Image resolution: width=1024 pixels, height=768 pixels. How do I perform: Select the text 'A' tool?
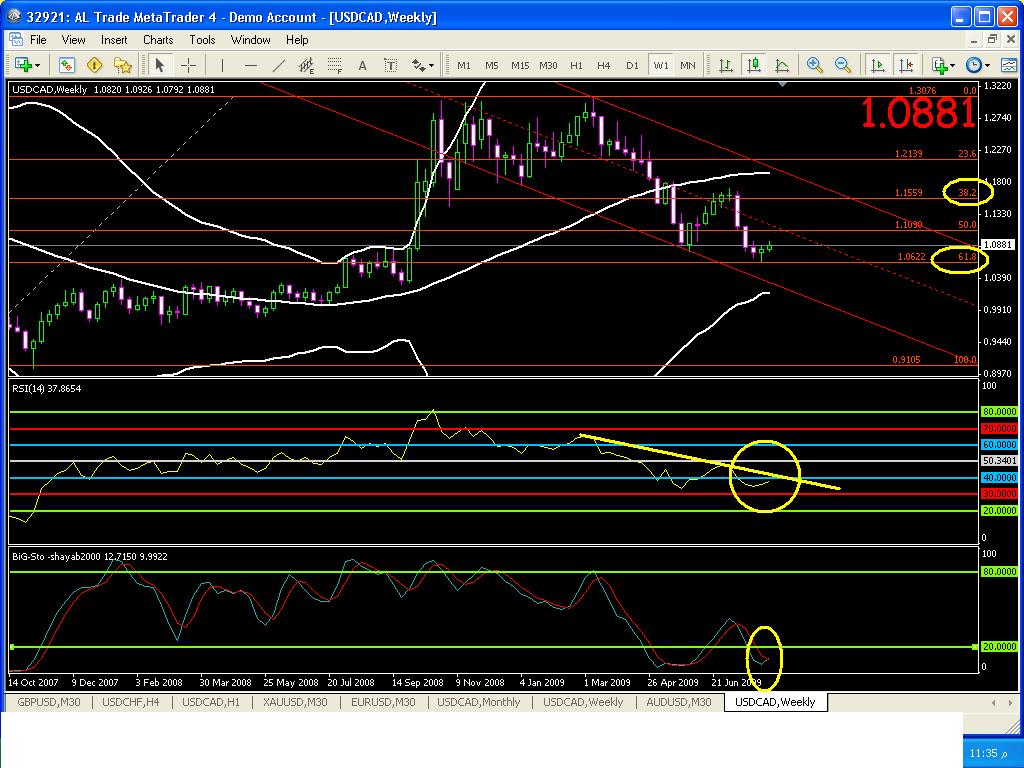(363, 65)
